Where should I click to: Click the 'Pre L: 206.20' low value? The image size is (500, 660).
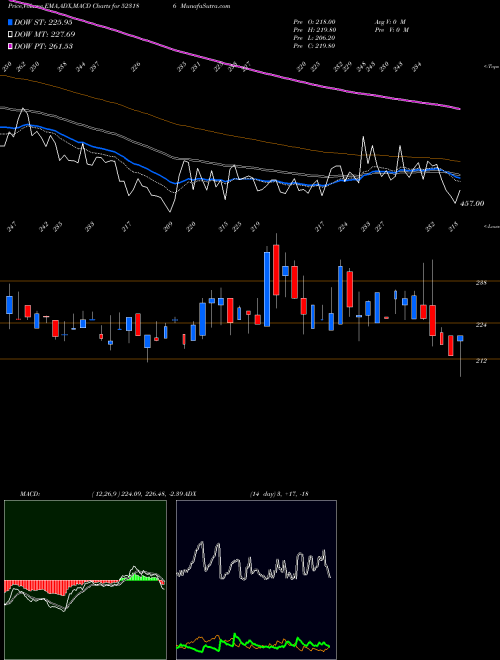(314, 38)
